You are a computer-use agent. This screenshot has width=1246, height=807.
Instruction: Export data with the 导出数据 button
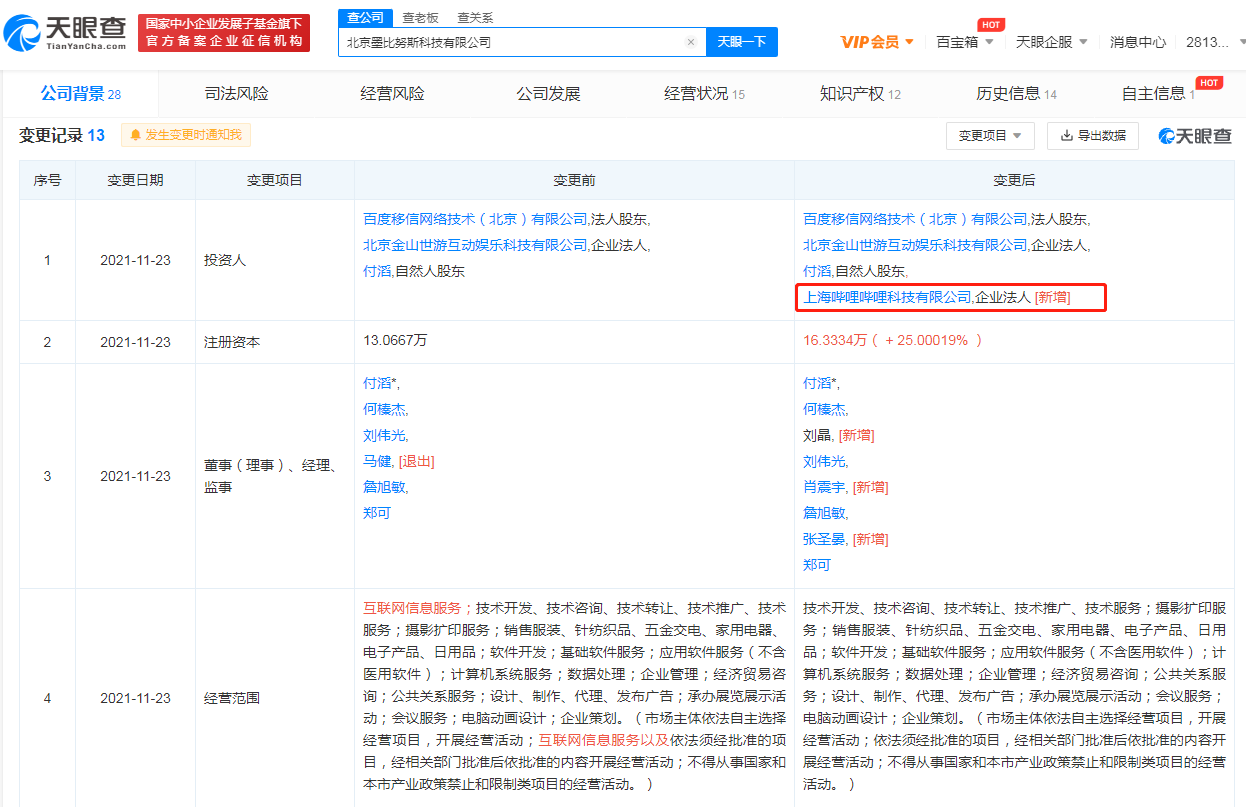(x=1093, y=136)
